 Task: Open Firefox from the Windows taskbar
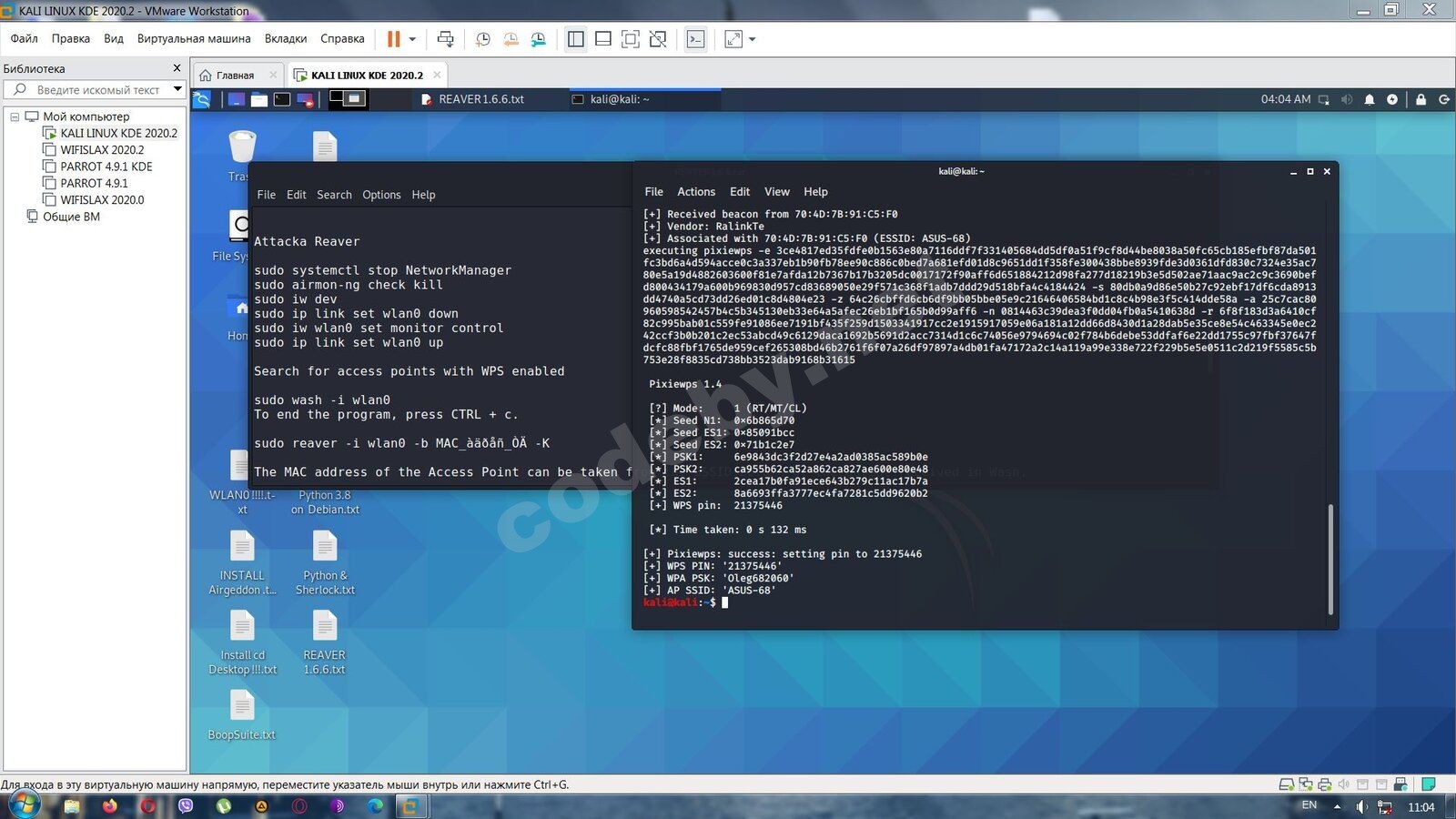pos(110,806)
